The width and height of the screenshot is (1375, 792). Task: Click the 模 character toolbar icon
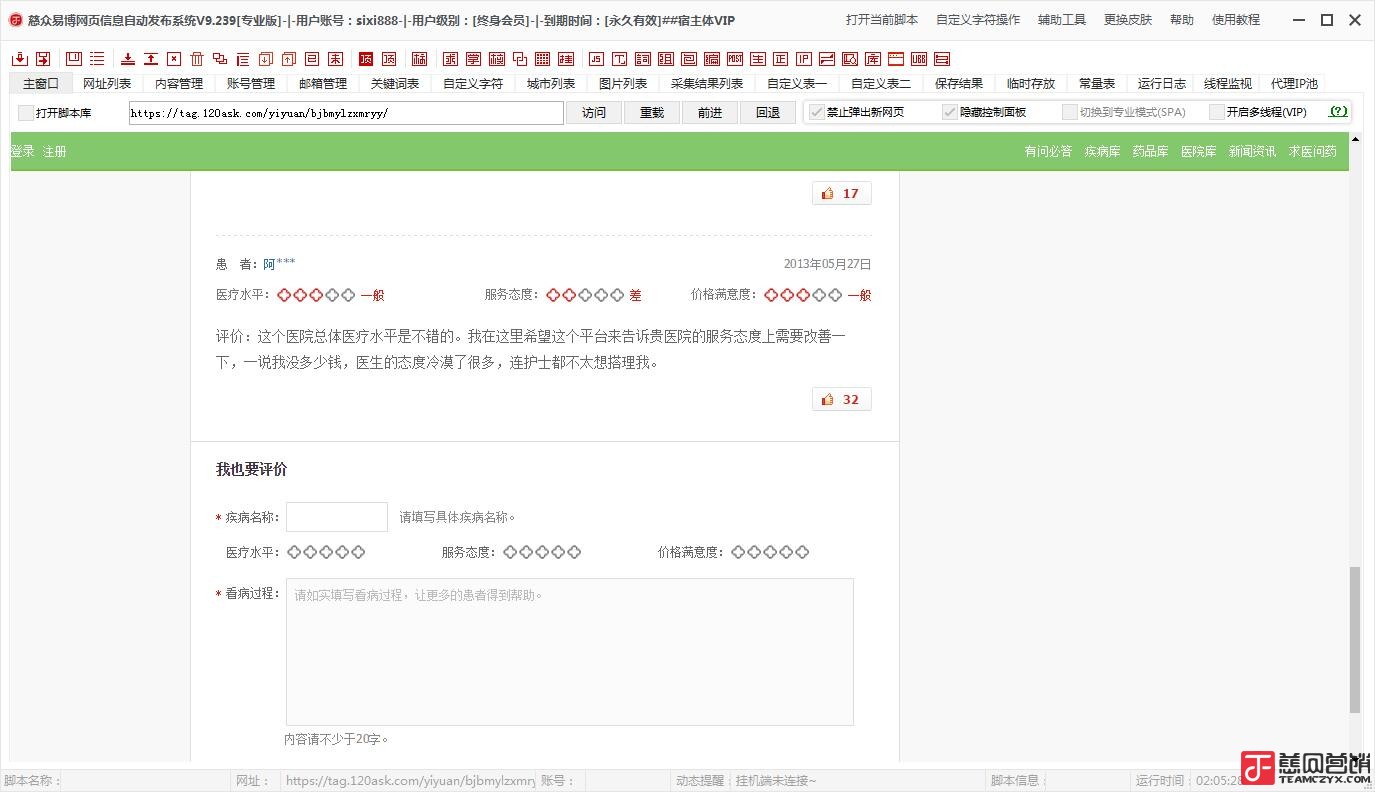click(x=497, y=59)
